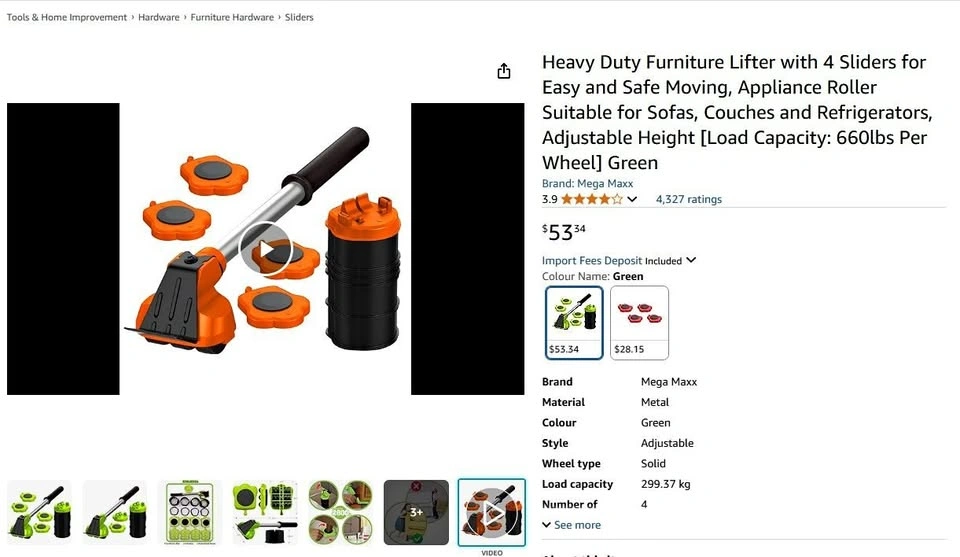Open the Sliders breadcrumb category

299,17
